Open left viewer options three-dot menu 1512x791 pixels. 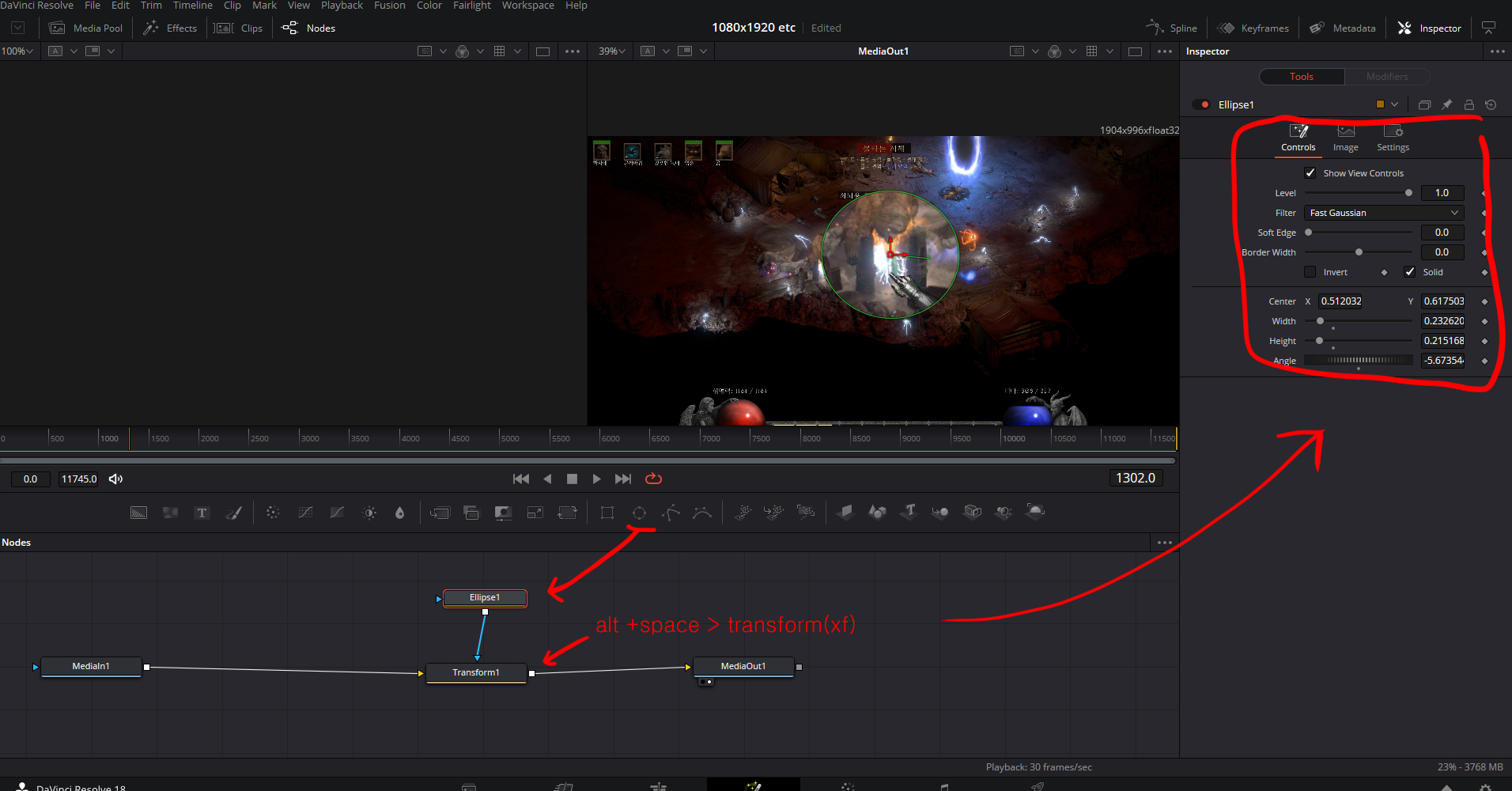[573, 51]
